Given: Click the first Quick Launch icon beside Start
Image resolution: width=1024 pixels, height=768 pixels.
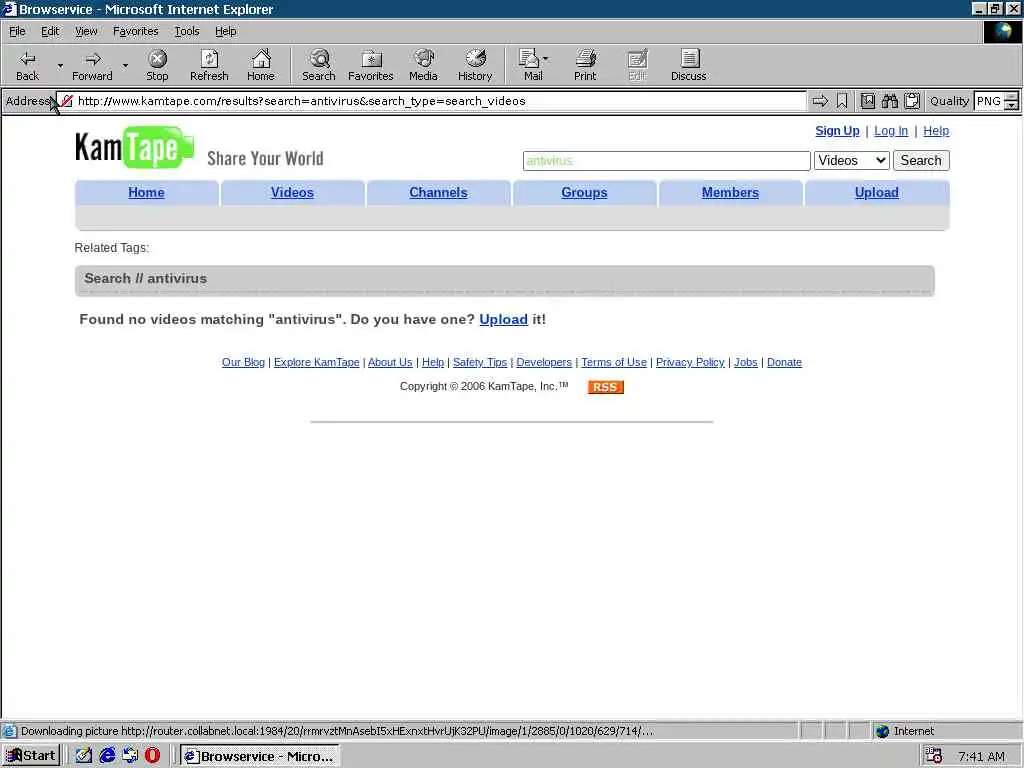Looking at the screenshot, I should [x=84, y=756].
